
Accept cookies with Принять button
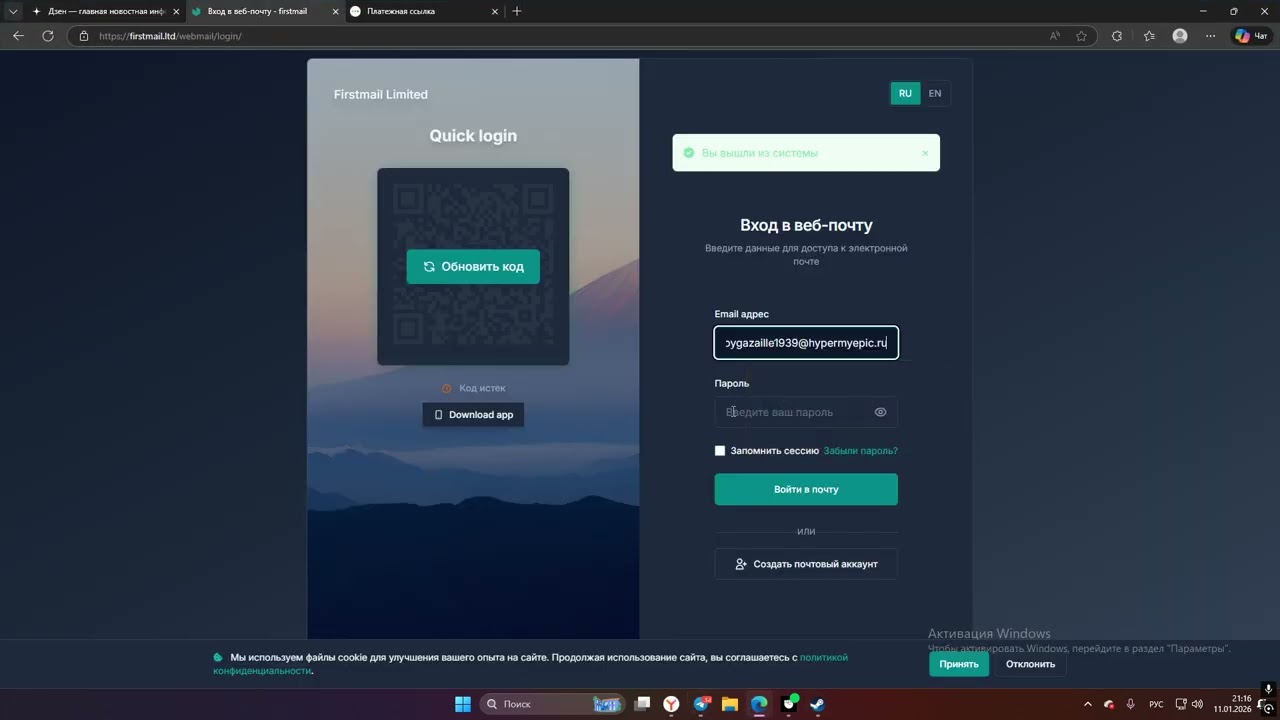[959, 664]
